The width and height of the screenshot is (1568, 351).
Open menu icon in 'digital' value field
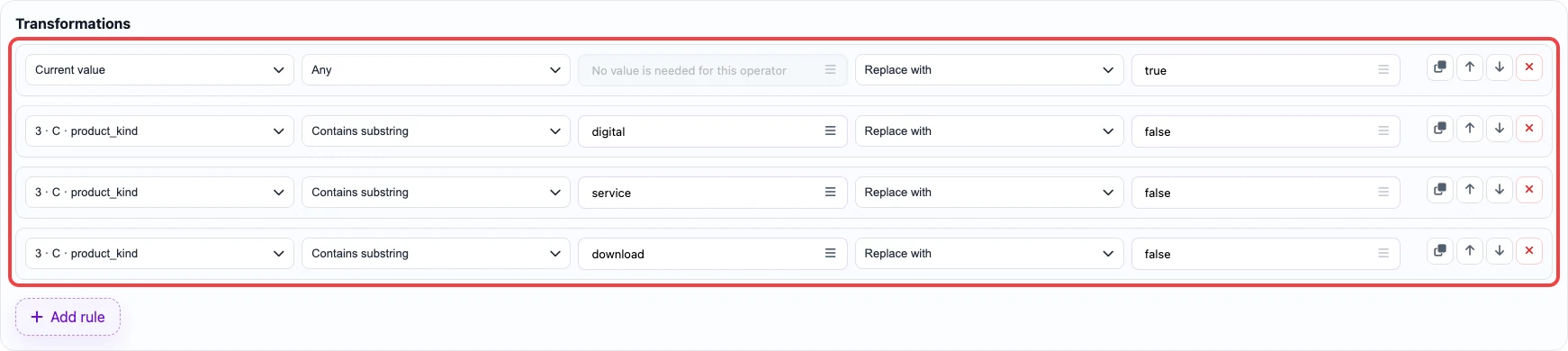830,131
